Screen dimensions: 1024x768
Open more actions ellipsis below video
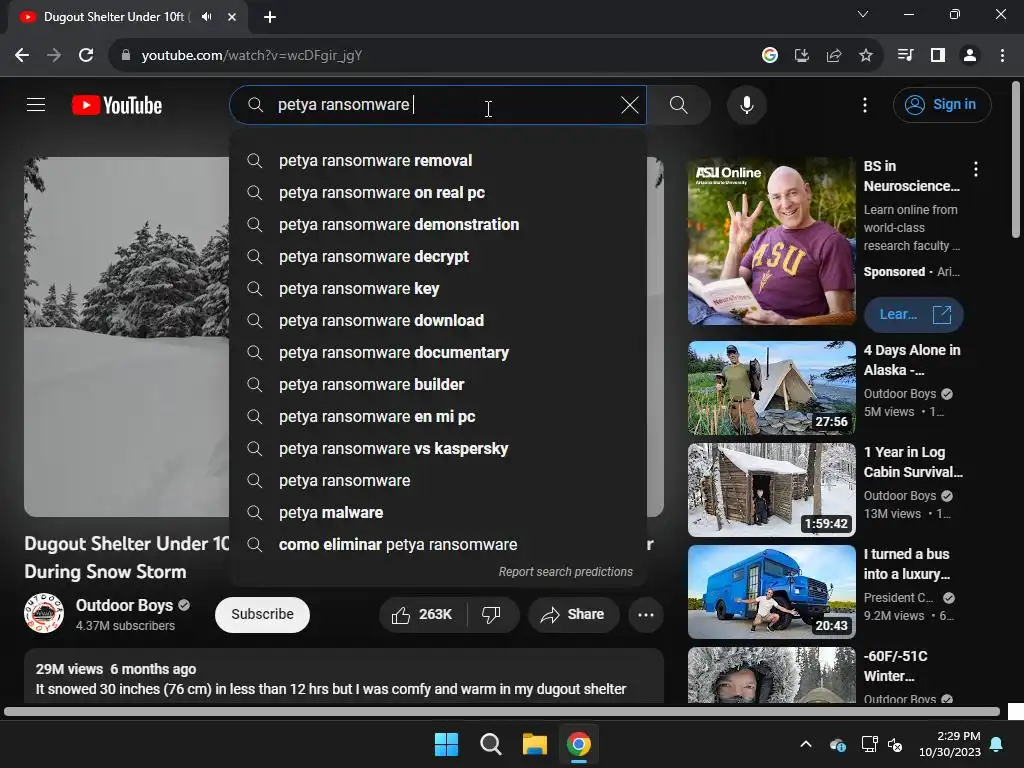point(646,615)
